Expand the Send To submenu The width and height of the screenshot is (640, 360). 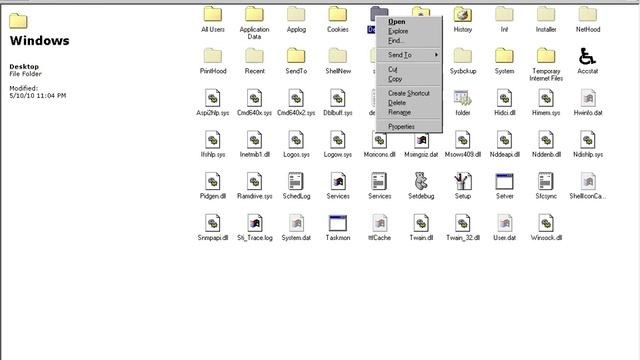coord(409,55)
